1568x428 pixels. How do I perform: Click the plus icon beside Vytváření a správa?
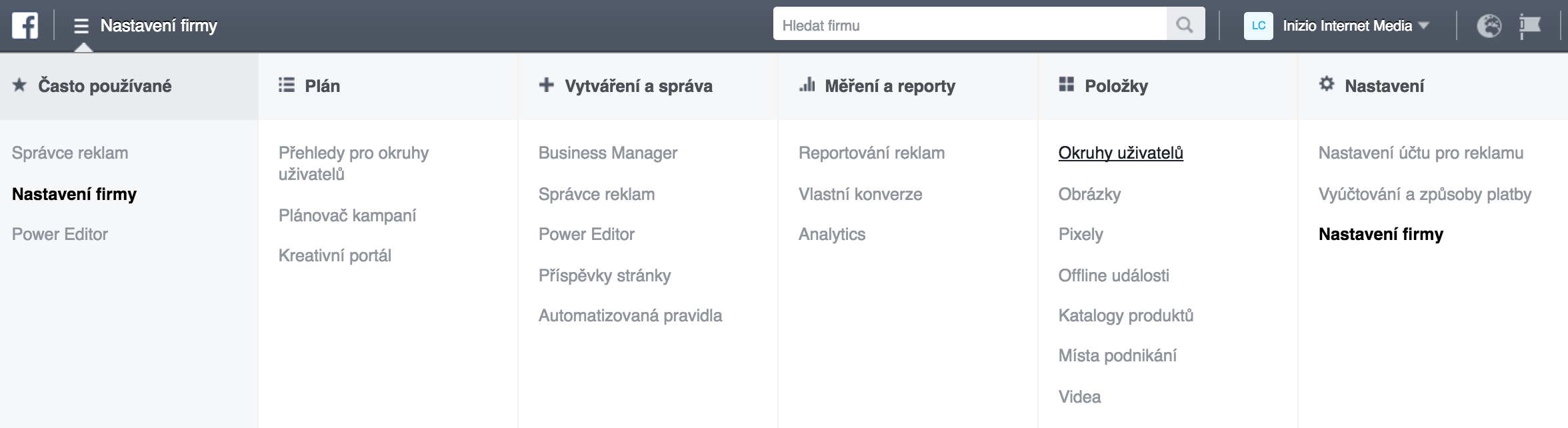coord(547,85)
